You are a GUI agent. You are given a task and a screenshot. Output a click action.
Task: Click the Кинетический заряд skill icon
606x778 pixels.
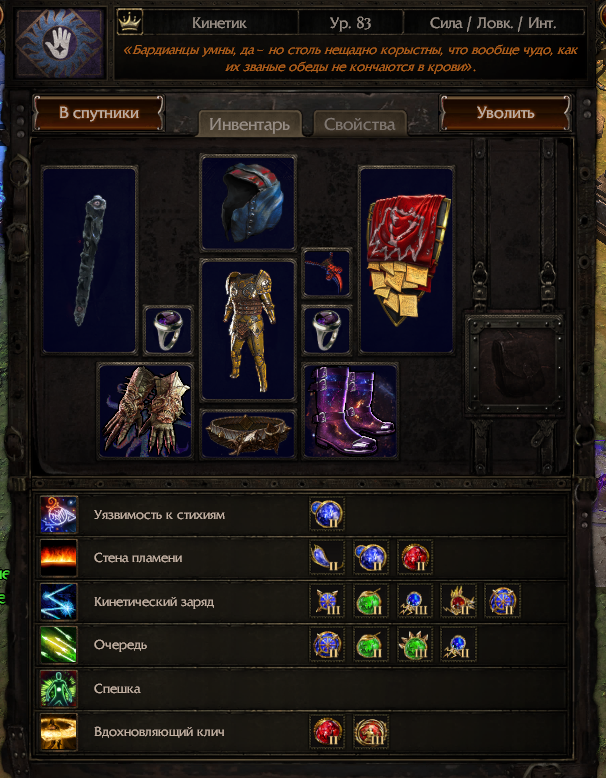click(59, 601)
